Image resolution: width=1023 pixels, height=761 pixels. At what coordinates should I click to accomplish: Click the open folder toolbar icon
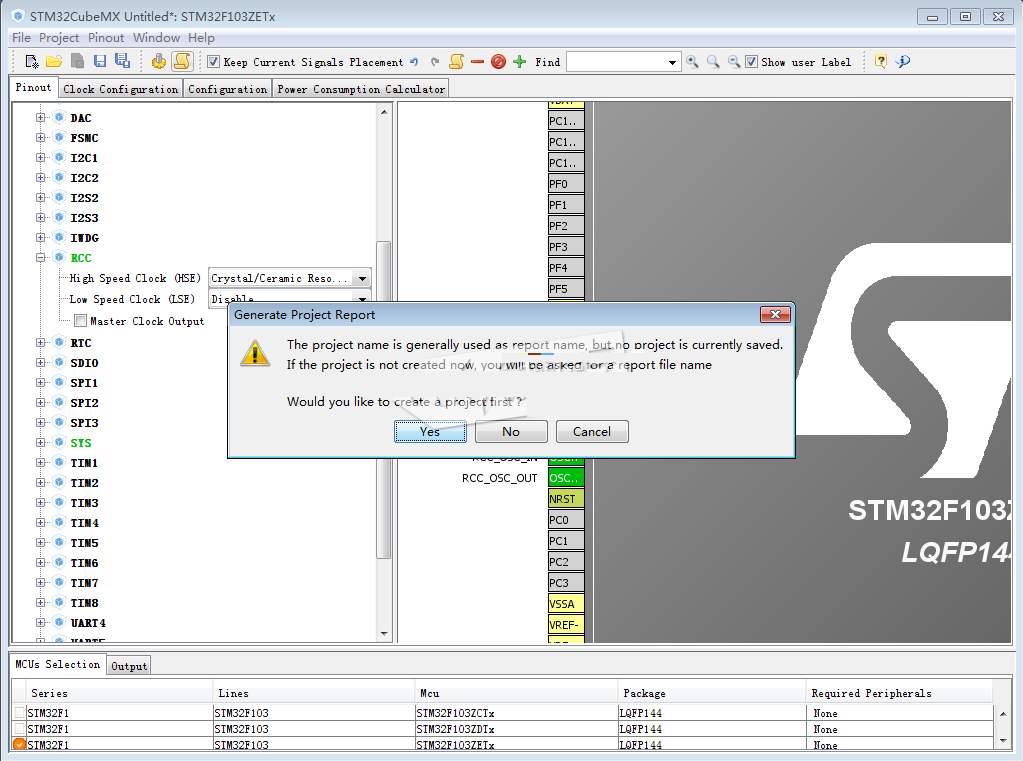(54, 61)
